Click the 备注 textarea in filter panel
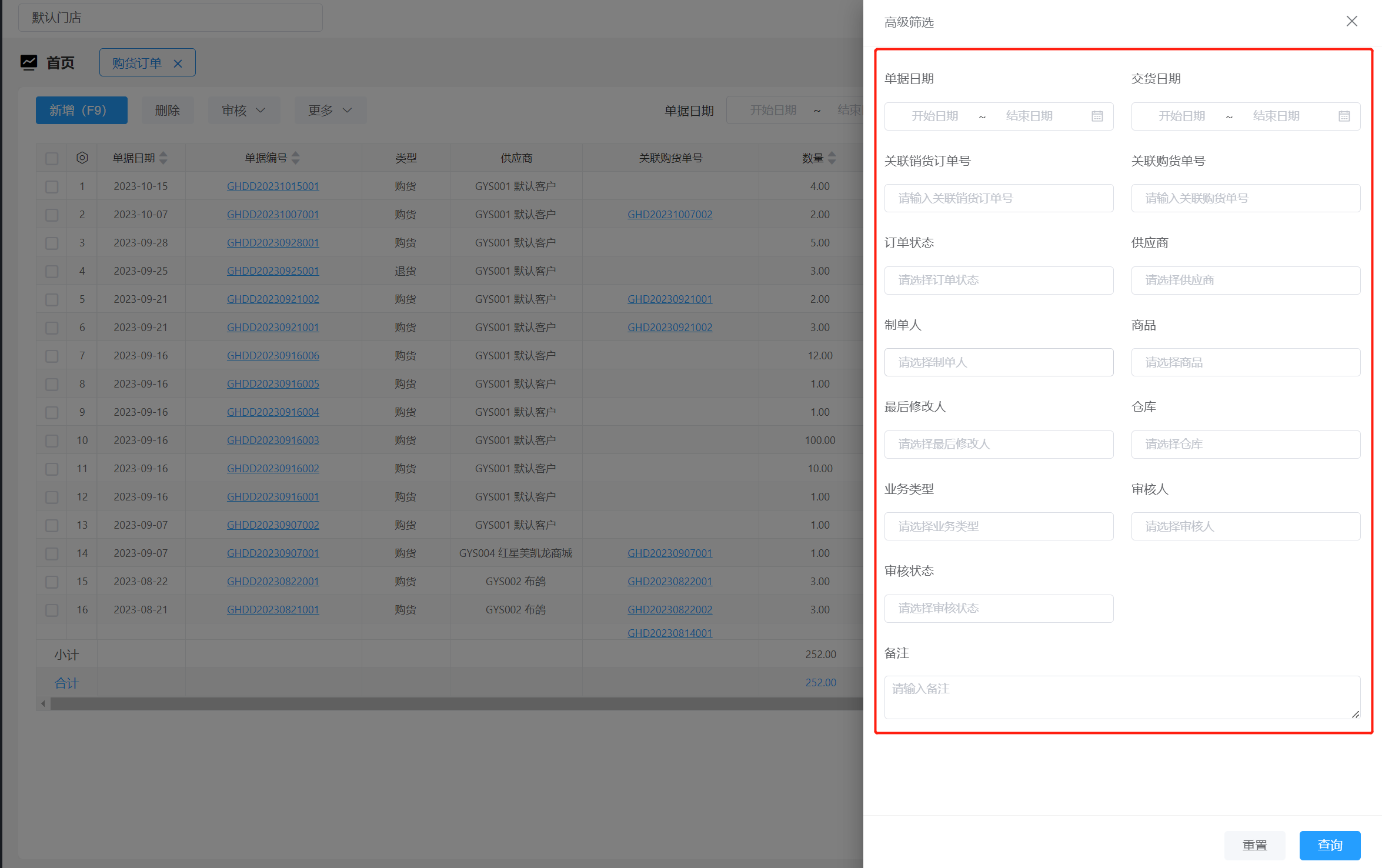 click(1121, 697)
